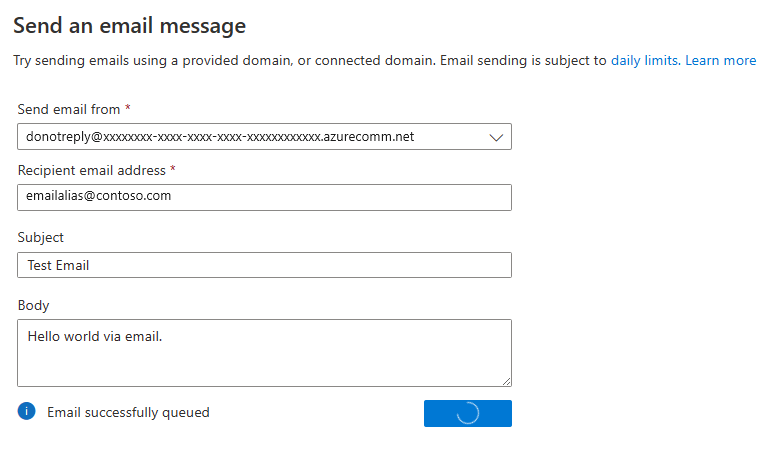Open the daily limits link

pos(645,60)
